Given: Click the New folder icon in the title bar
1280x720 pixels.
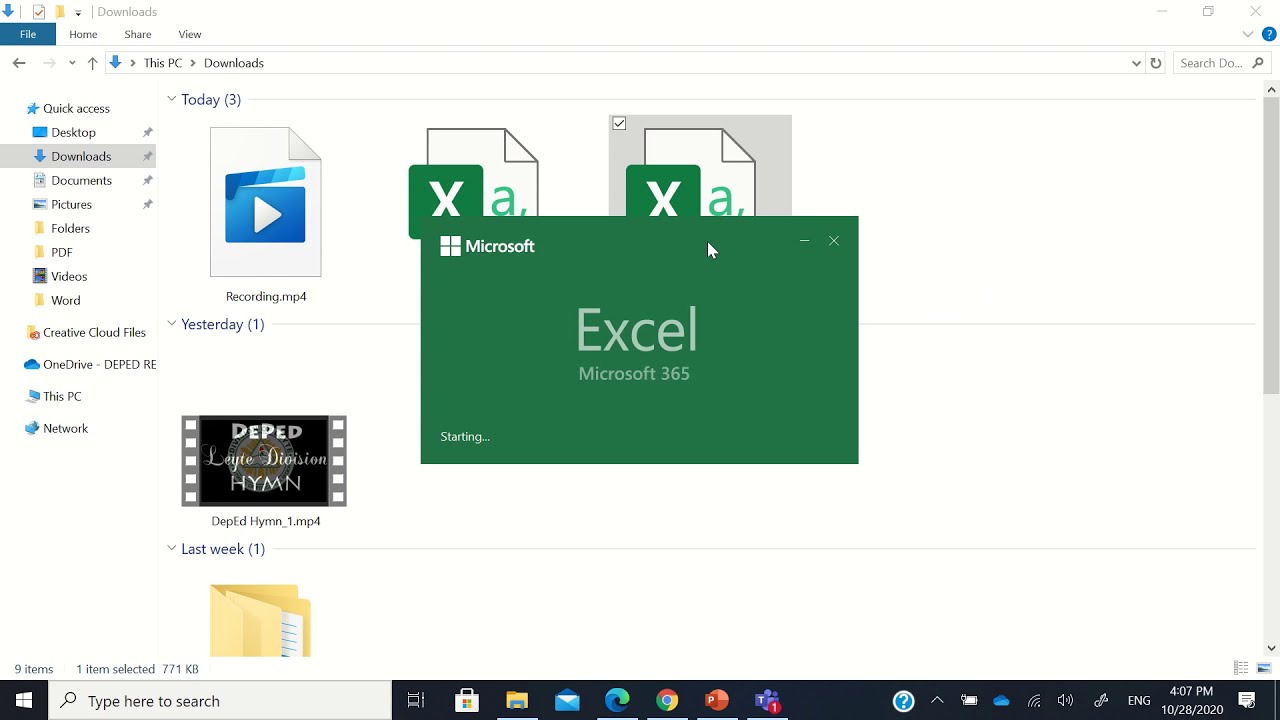Looking at the screenshot, I should pos(59,12).
